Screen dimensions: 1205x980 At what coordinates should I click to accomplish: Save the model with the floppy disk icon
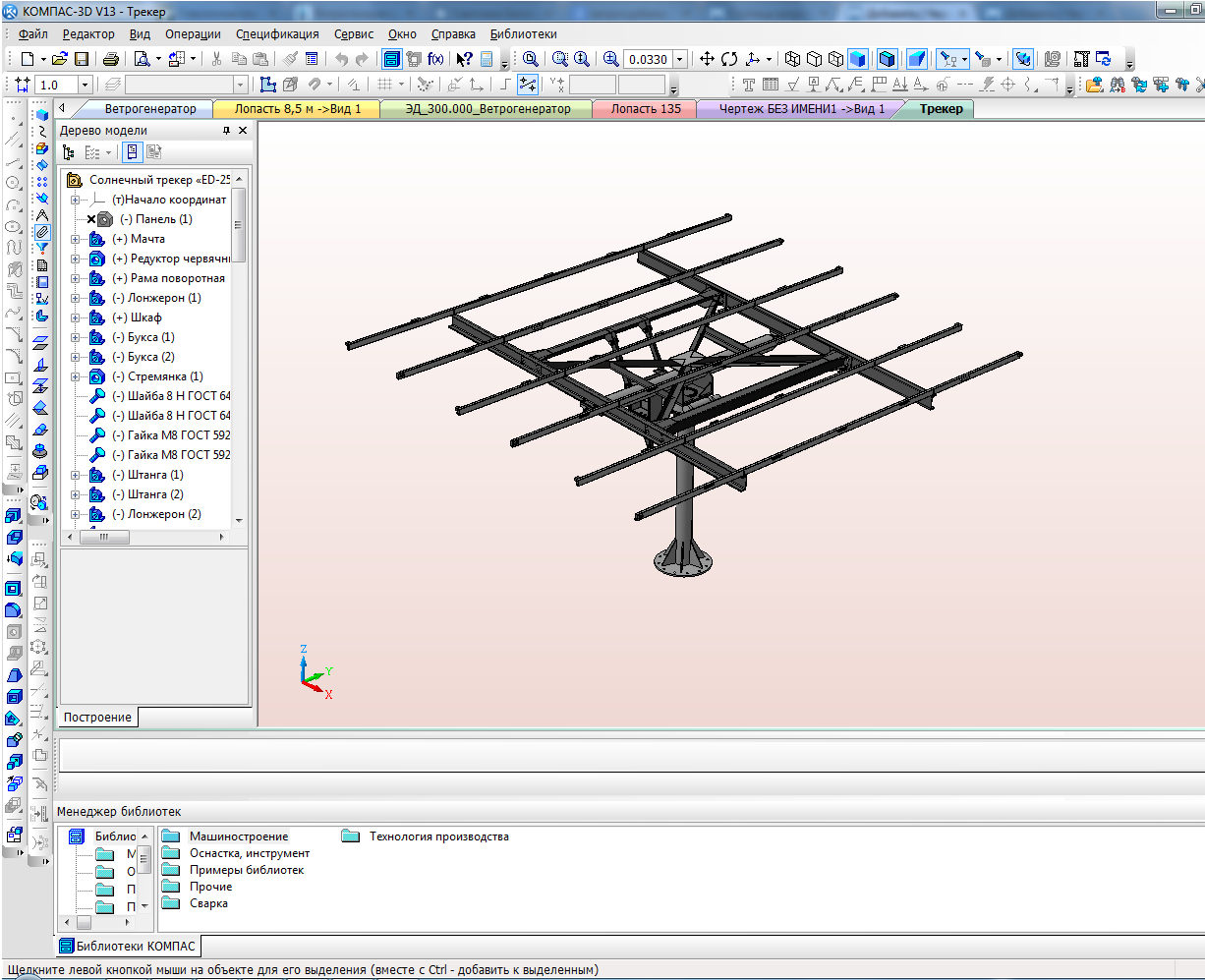click(82, 59)
